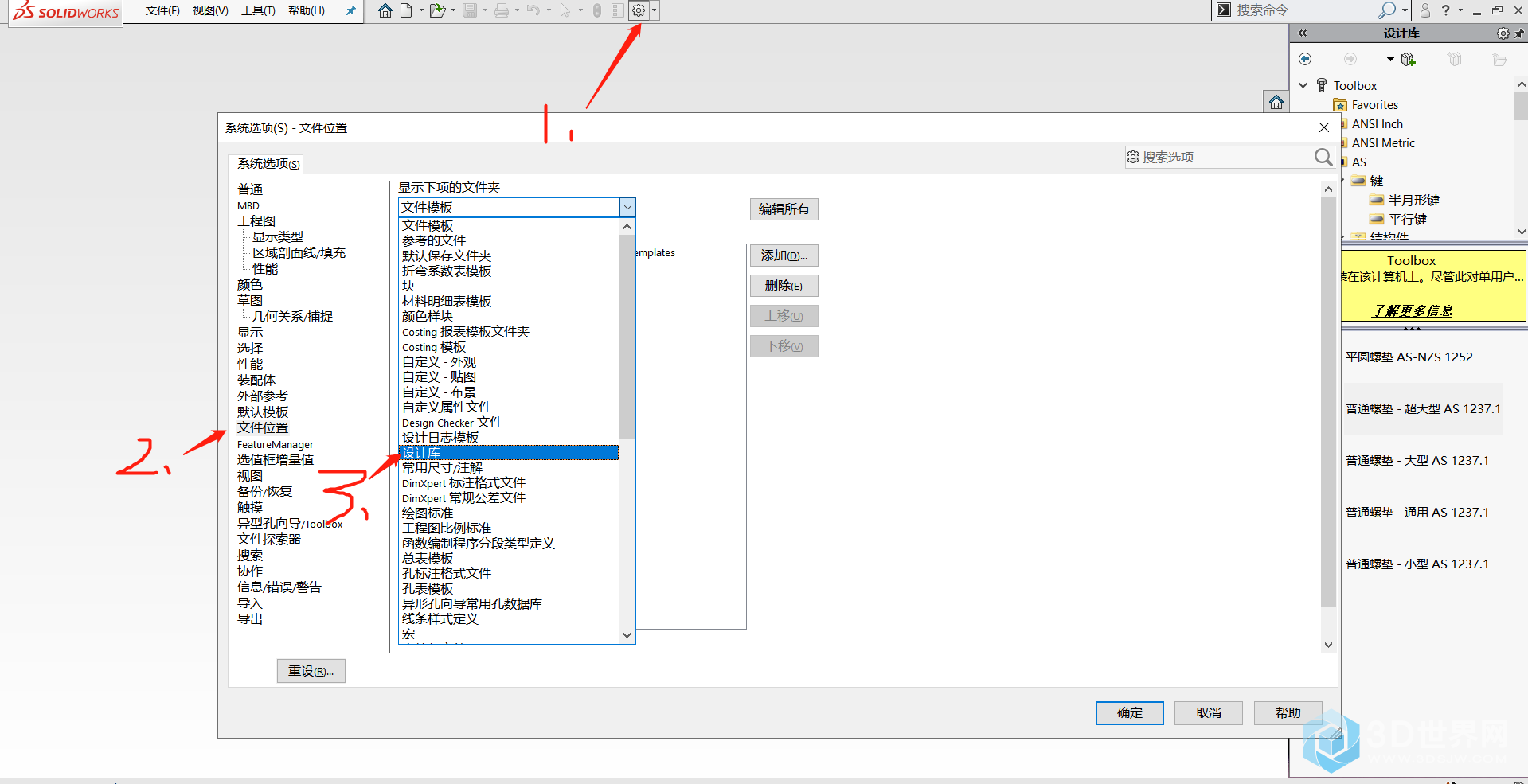Click the Save floppy disk icon
This screenshot has height=784, width=1528.
point(470,10)
